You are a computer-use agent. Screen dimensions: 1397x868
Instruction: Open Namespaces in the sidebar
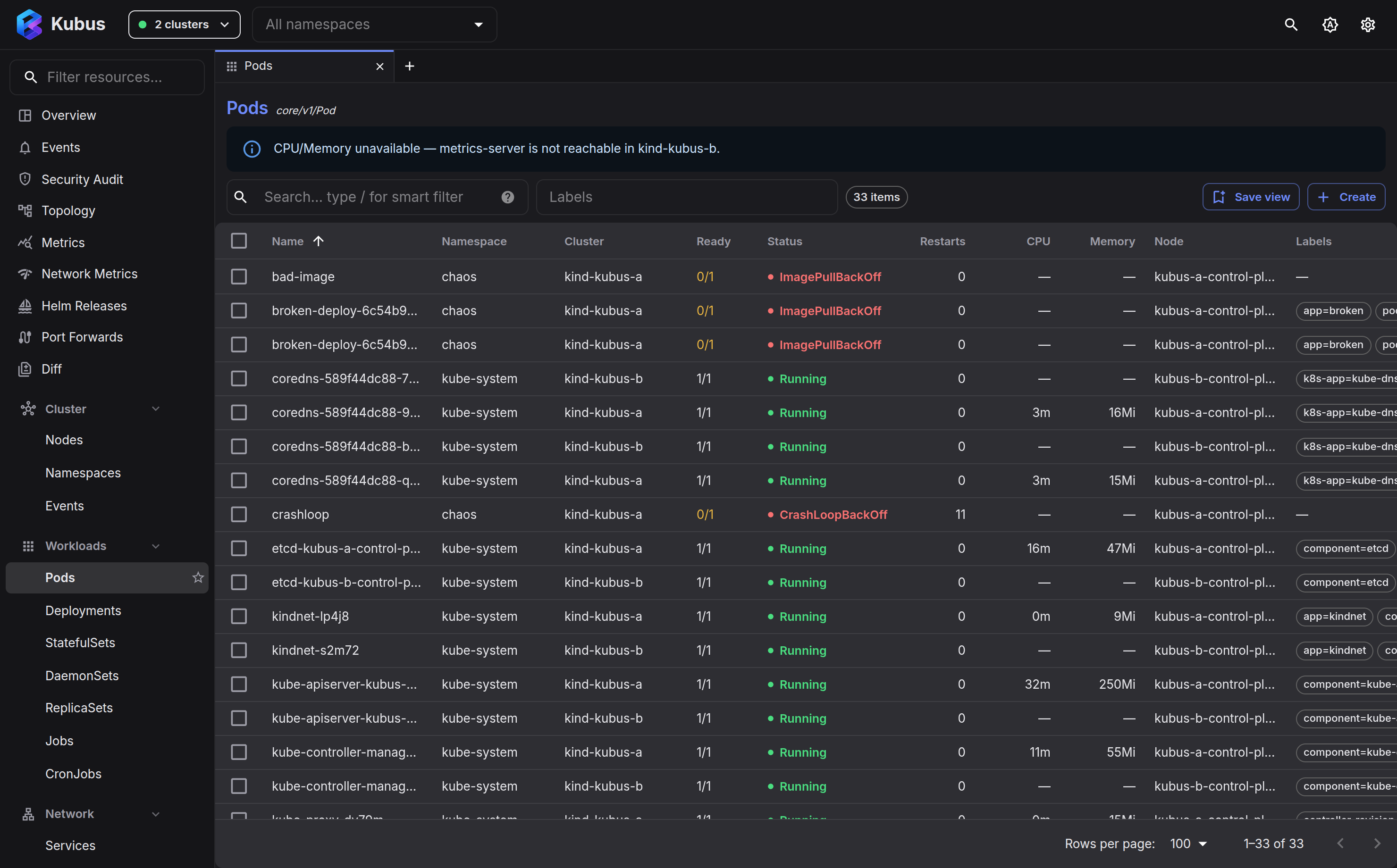83,473
